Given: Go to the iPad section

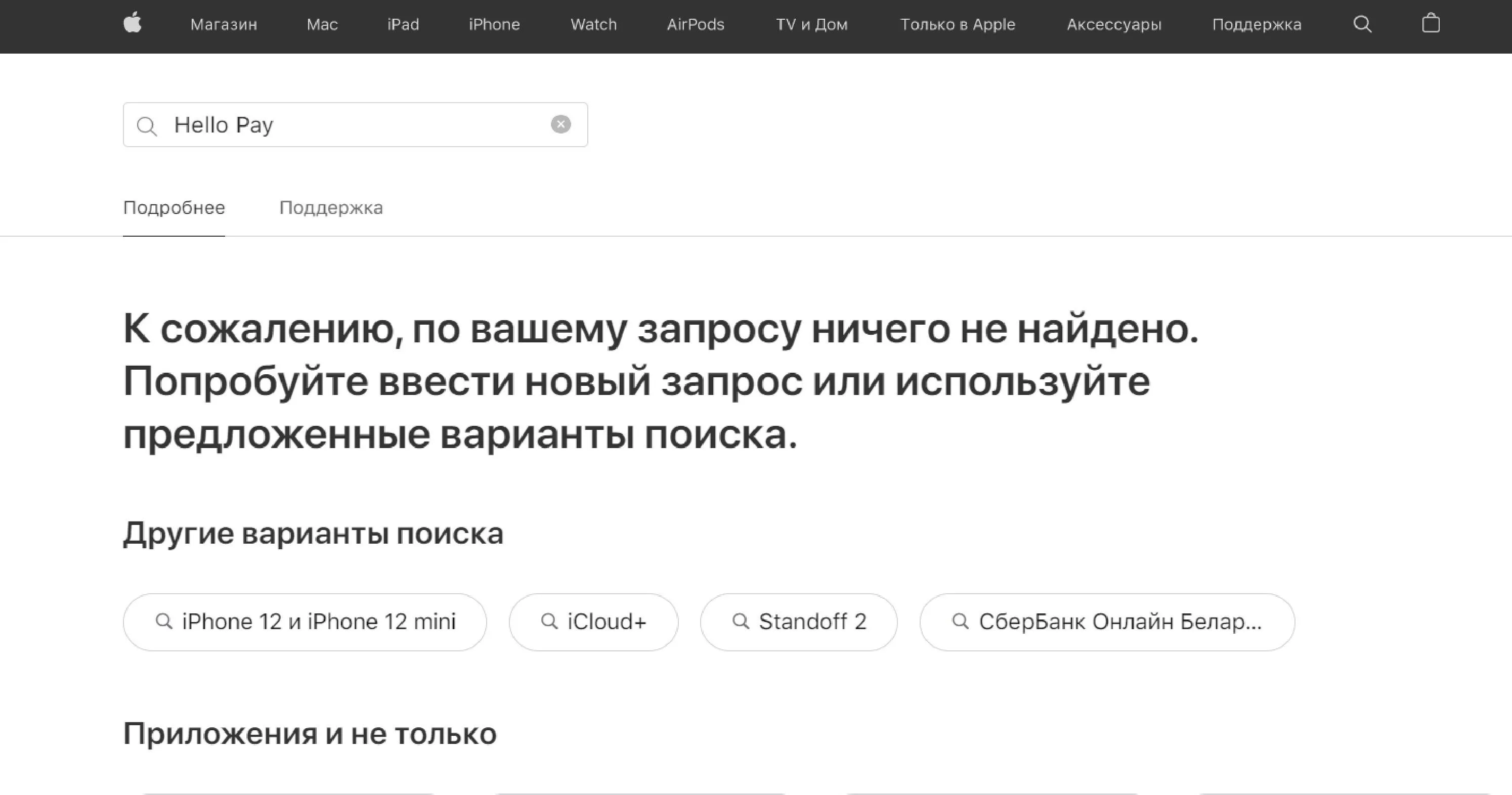Looking at the screenshot, I should point(403,25).
